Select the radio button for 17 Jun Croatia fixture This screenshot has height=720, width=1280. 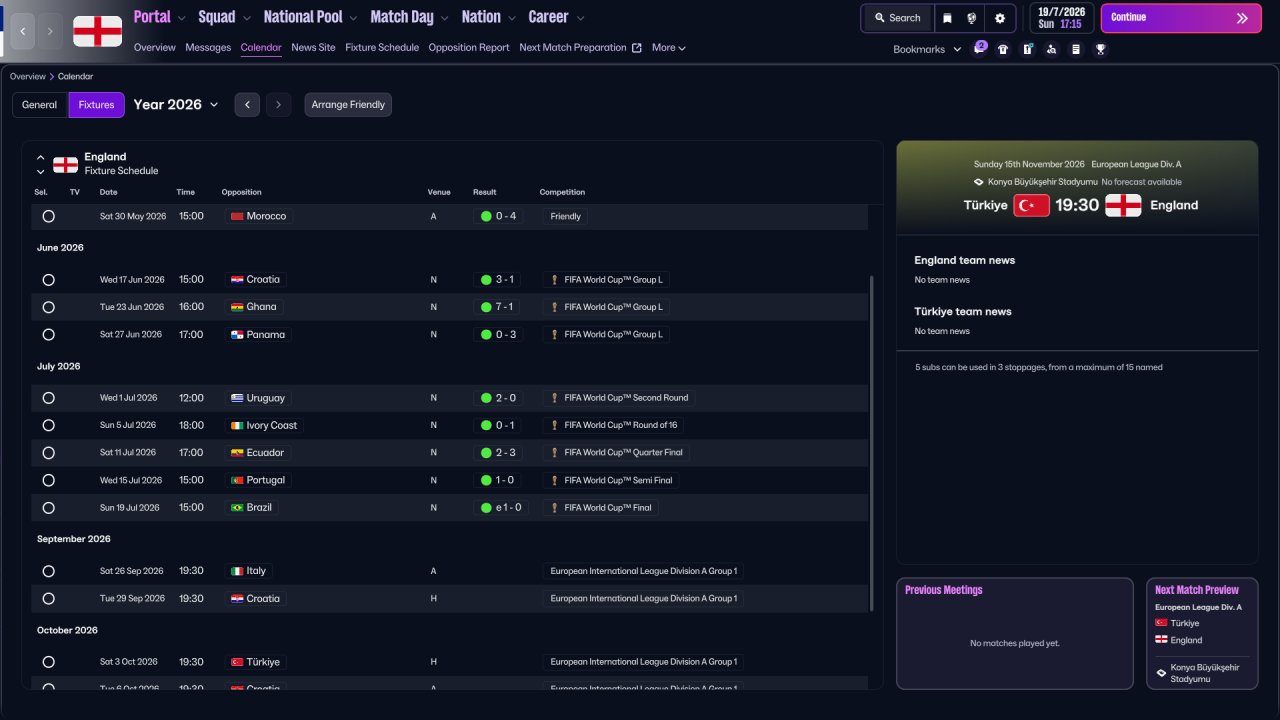pos(48,280)
